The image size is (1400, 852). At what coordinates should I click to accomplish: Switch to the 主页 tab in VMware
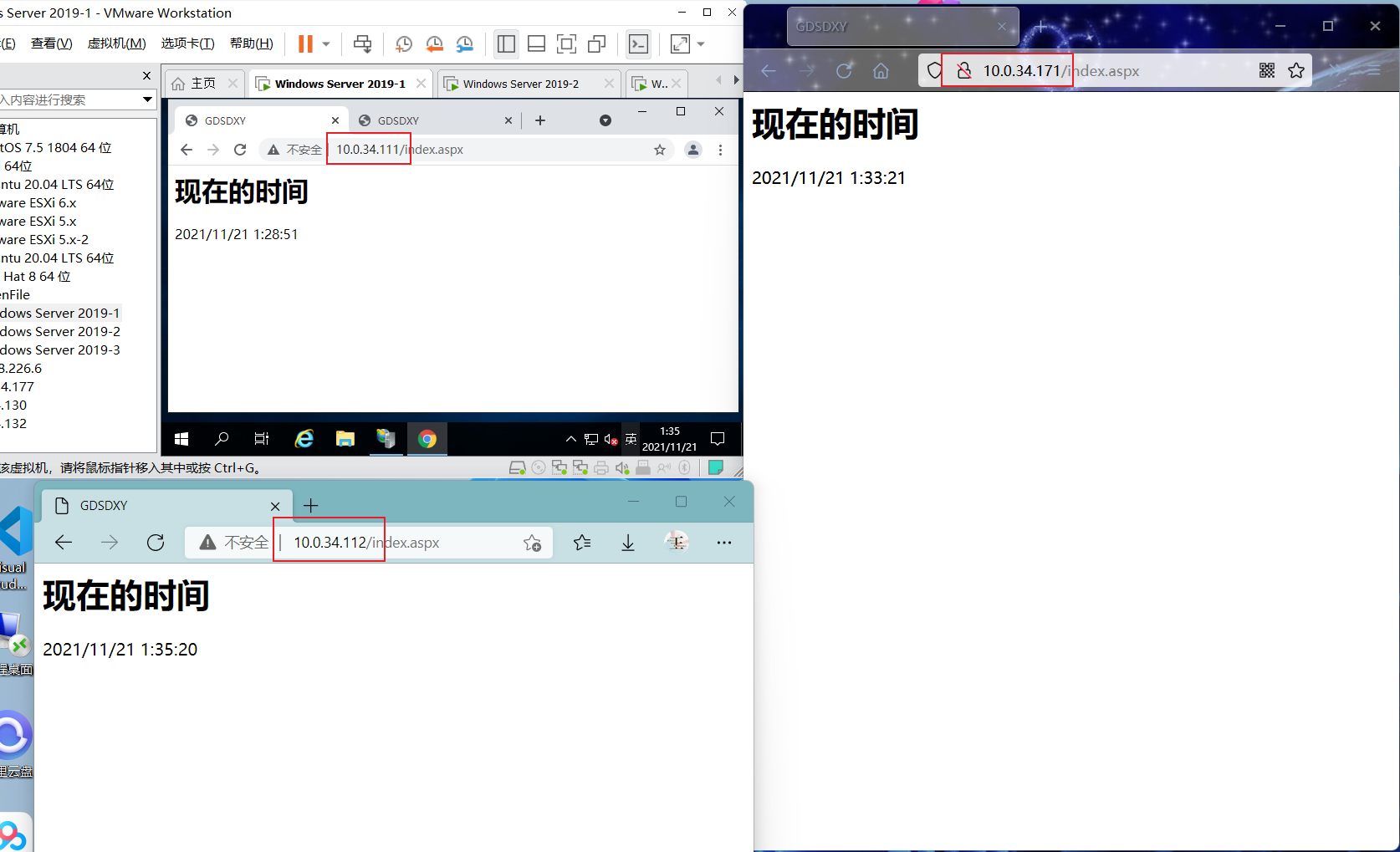click(x=203, y=84)
